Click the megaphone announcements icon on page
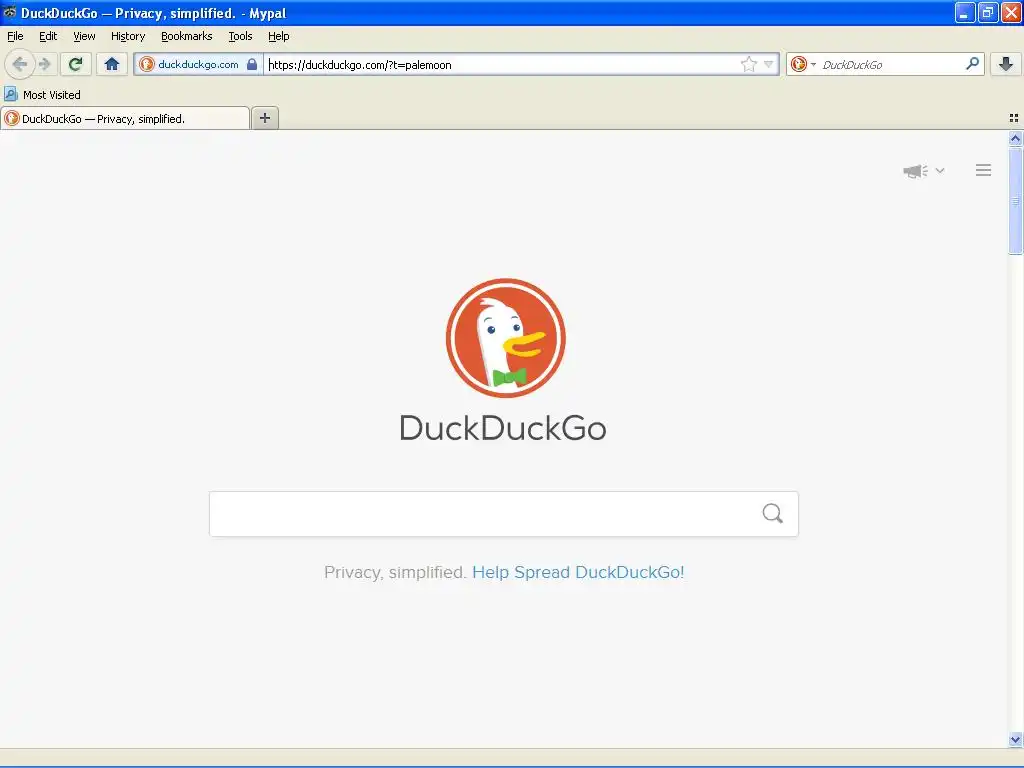 coord(915,171)
